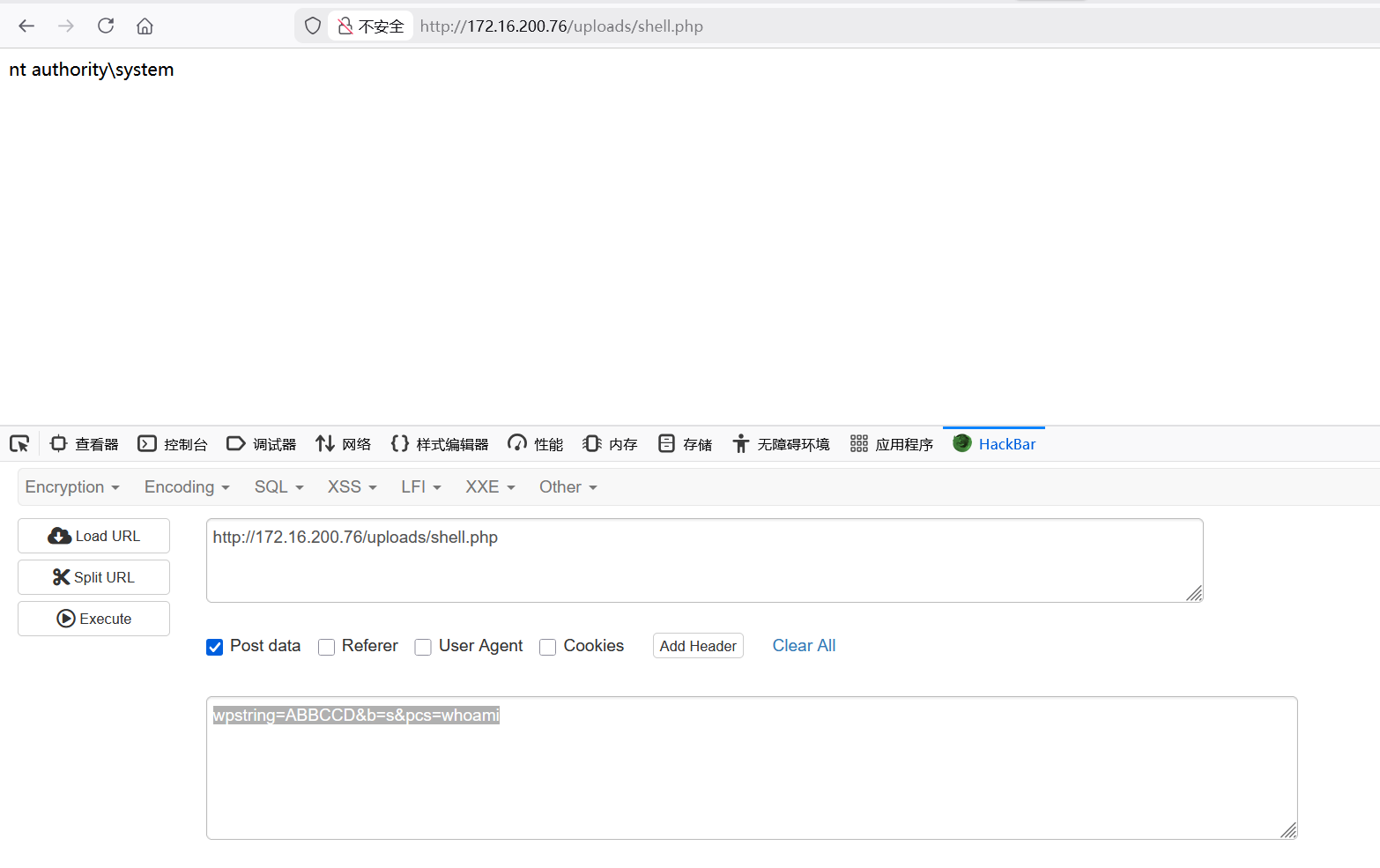Click the Load URL button
Image resolution: width=1380 pixels, height=868 pixels.
[x=93, y=536]
